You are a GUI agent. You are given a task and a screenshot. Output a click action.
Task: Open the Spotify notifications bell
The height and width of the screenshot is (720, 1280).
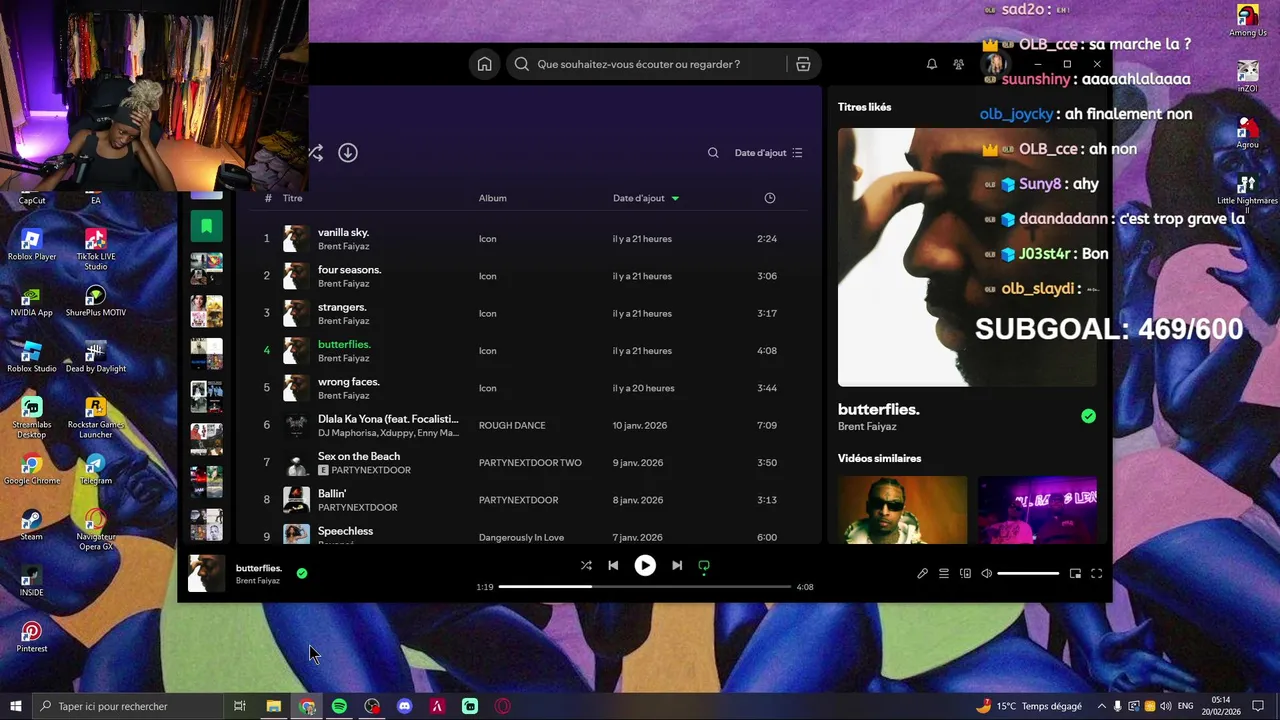click(x=932, y=64)
